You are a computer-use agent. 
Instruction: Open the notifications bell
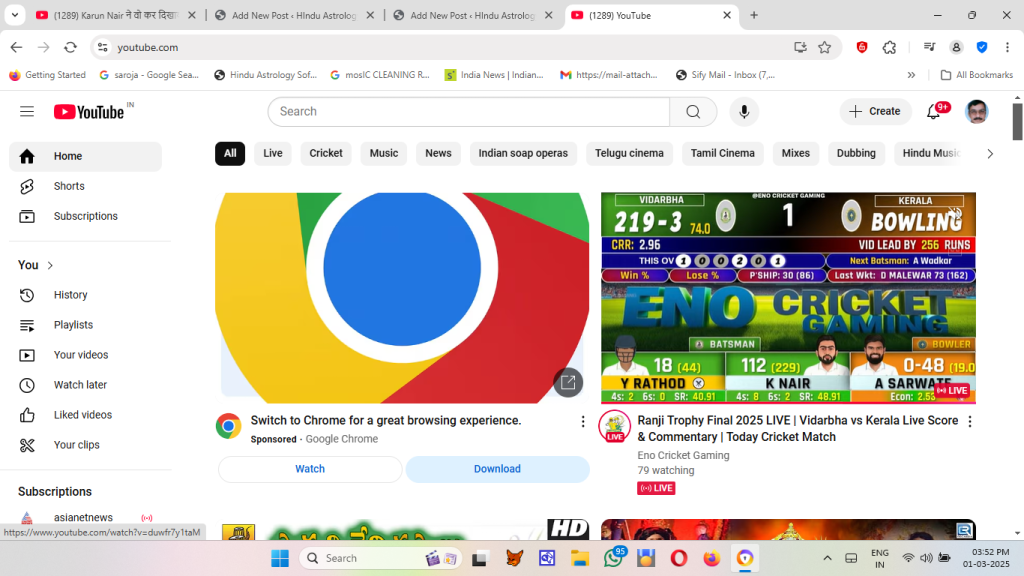click(934, 112)
